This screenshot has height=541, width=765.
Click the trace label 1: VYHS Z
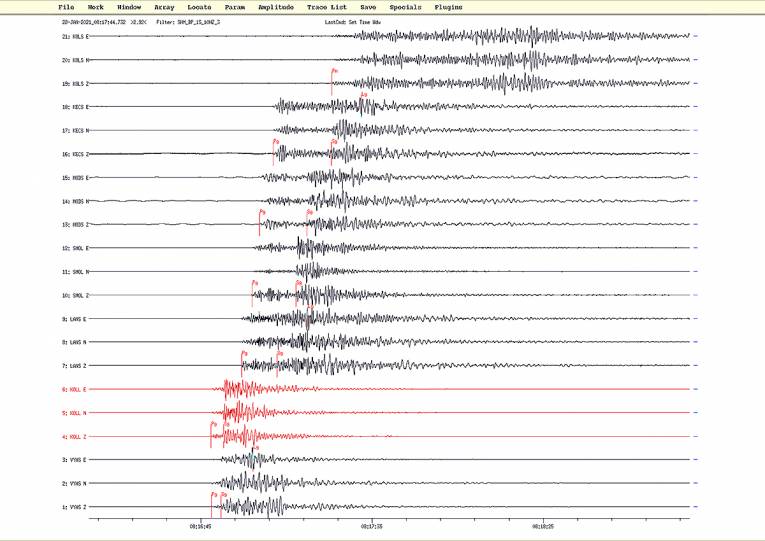[75, 507]
